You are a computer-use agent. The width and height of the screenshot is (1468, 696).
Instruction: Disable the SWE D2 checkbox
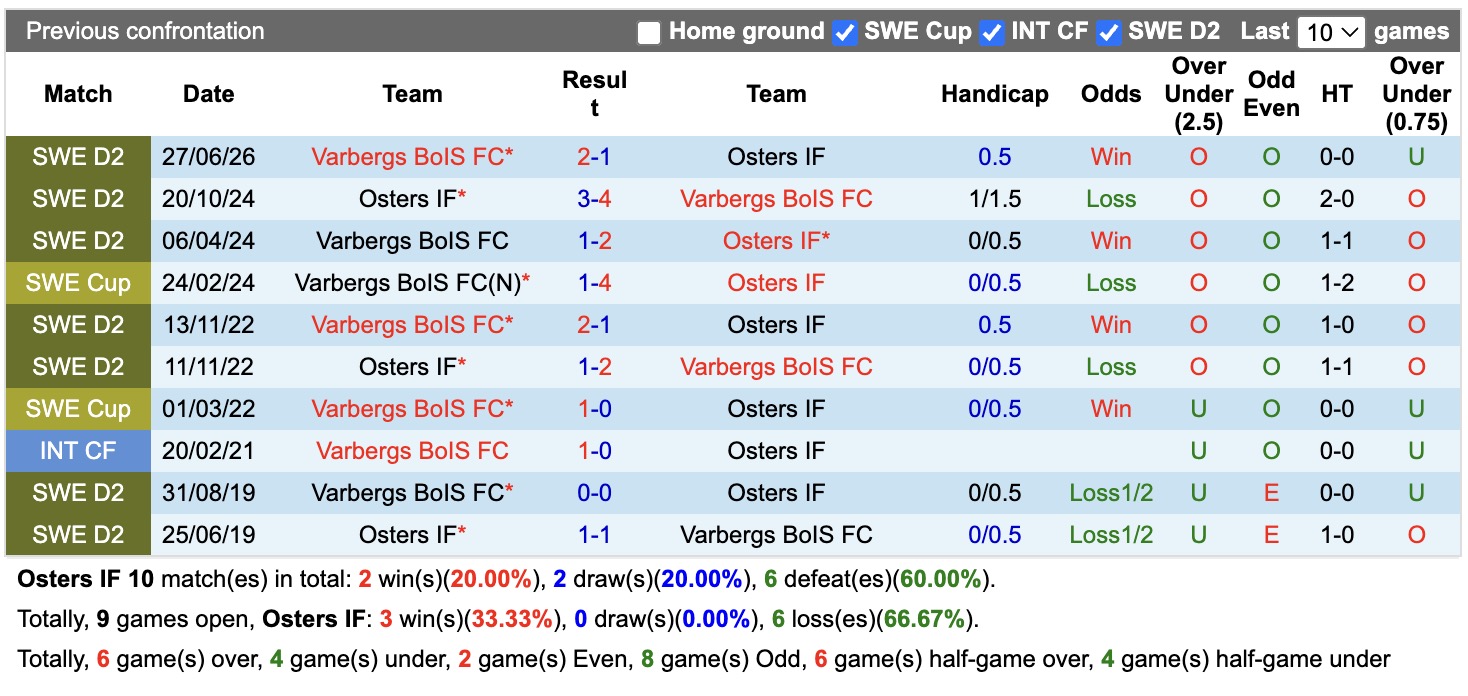1108,33
